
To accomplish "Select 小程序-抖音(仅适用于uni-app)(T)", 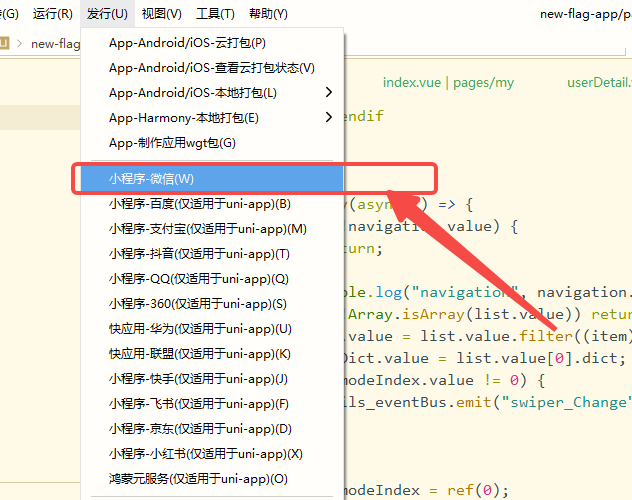I will point(212,254).
